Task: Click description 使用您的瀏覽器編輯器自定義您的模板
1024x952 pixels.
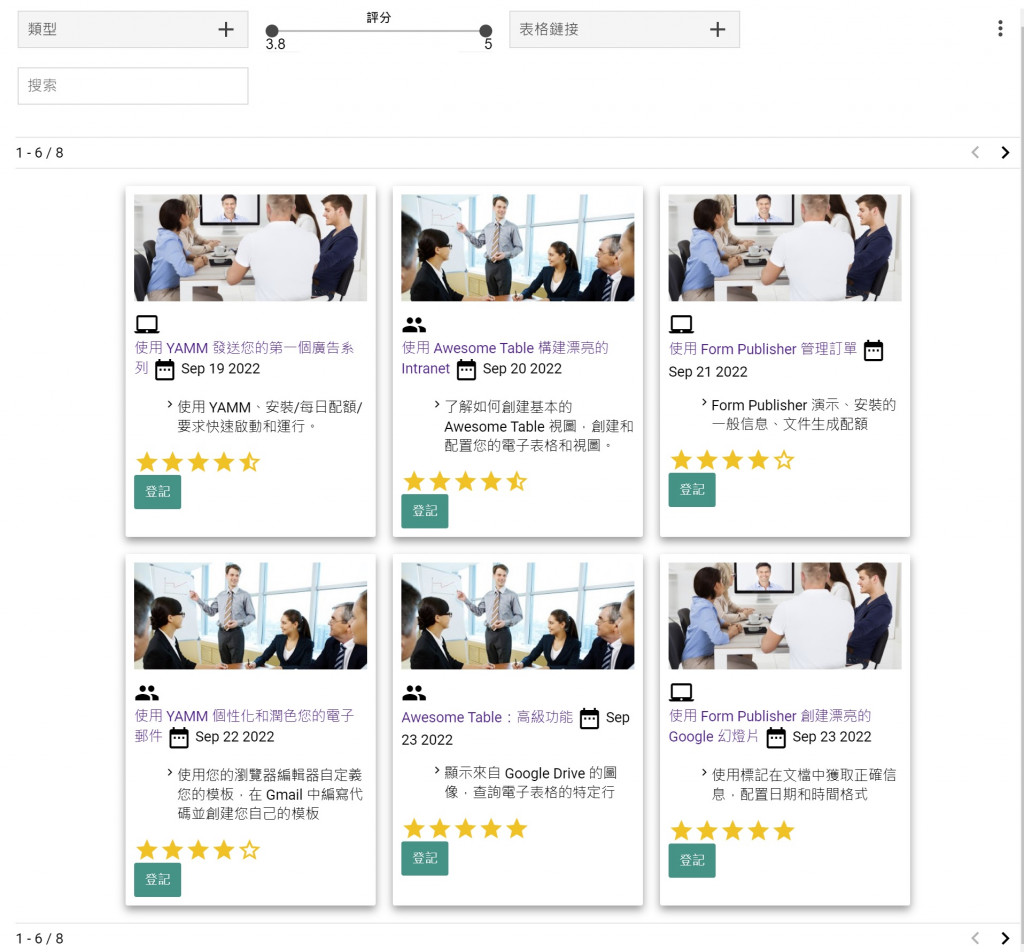Action: [270, 794]
